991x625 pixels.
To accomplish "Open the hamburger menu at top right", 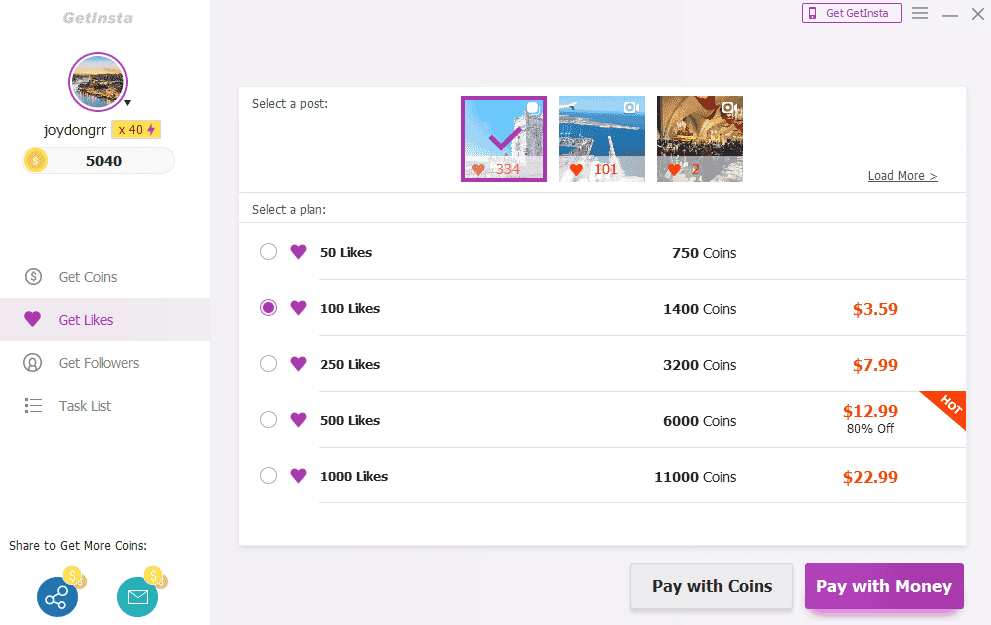I will click(x=920, y=13).
